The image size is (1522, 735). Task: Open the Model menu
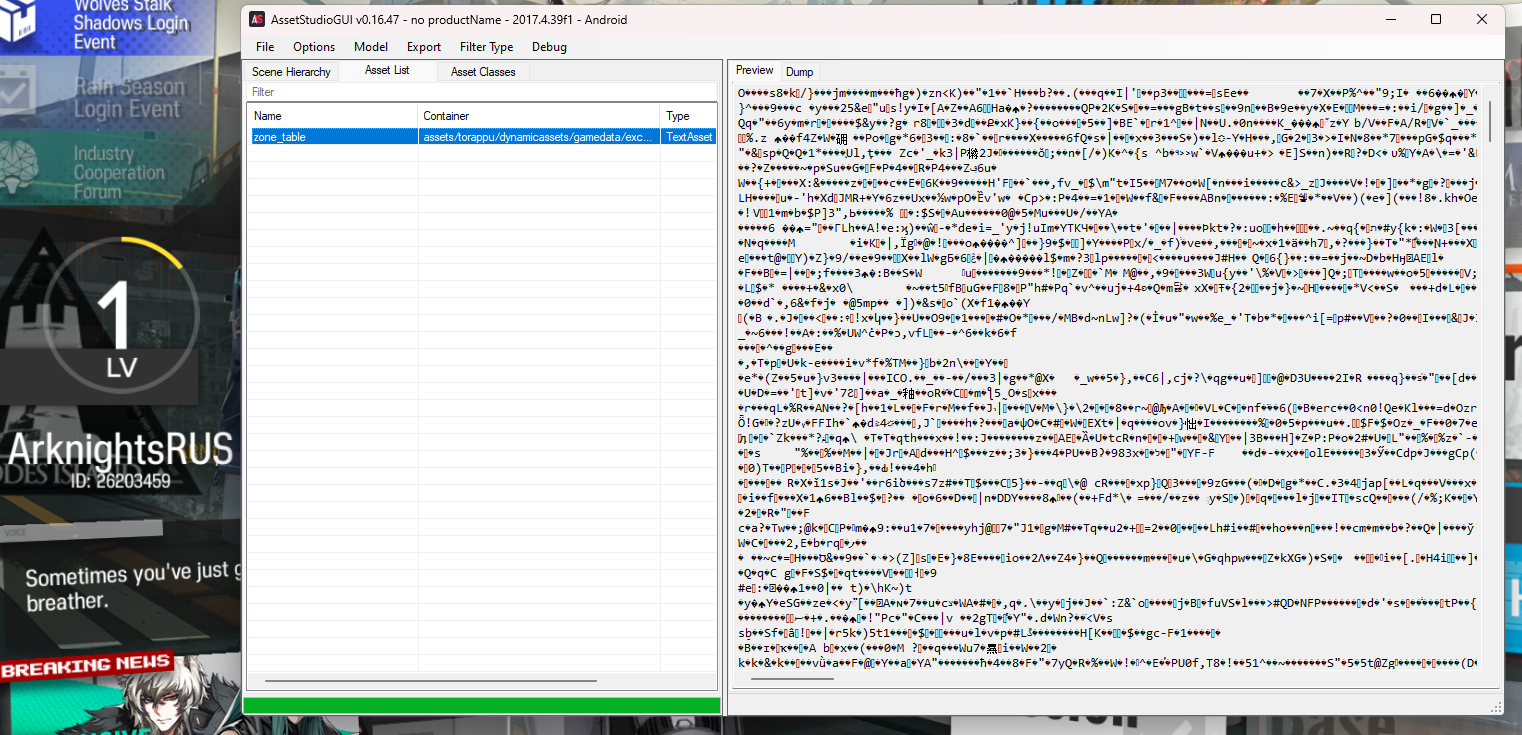pos(371,47)
